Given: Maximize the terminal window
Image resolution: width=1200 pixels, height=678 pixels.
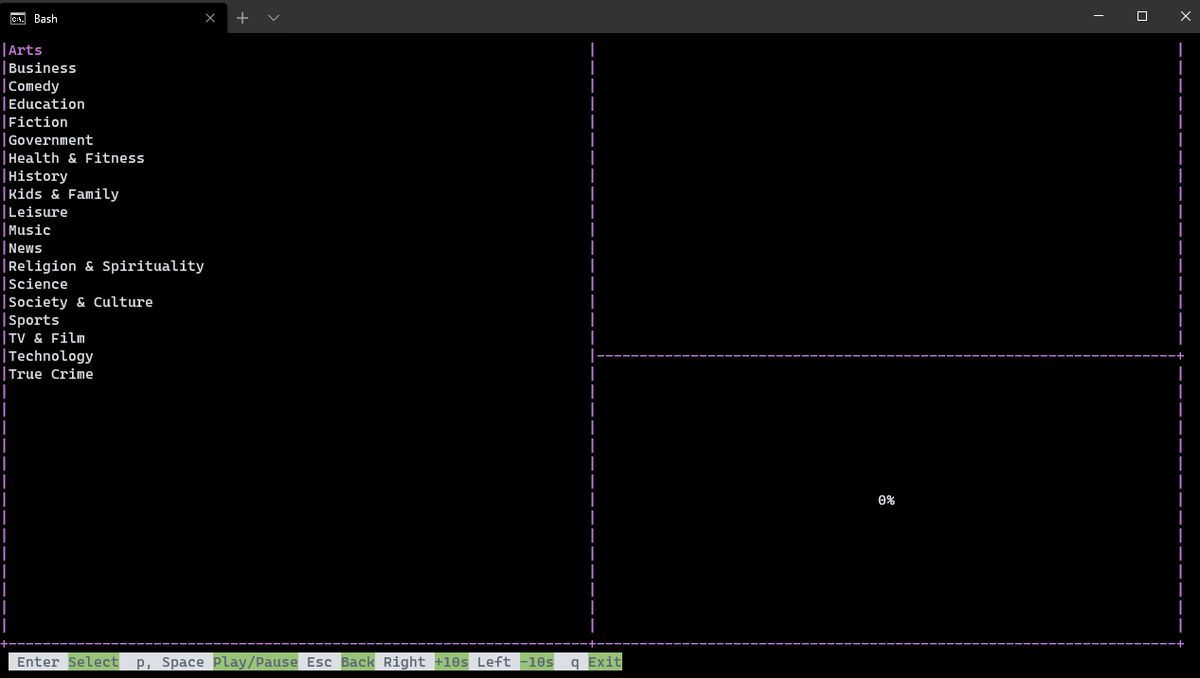Looking at the screenshot, I should pos(1142,16).
